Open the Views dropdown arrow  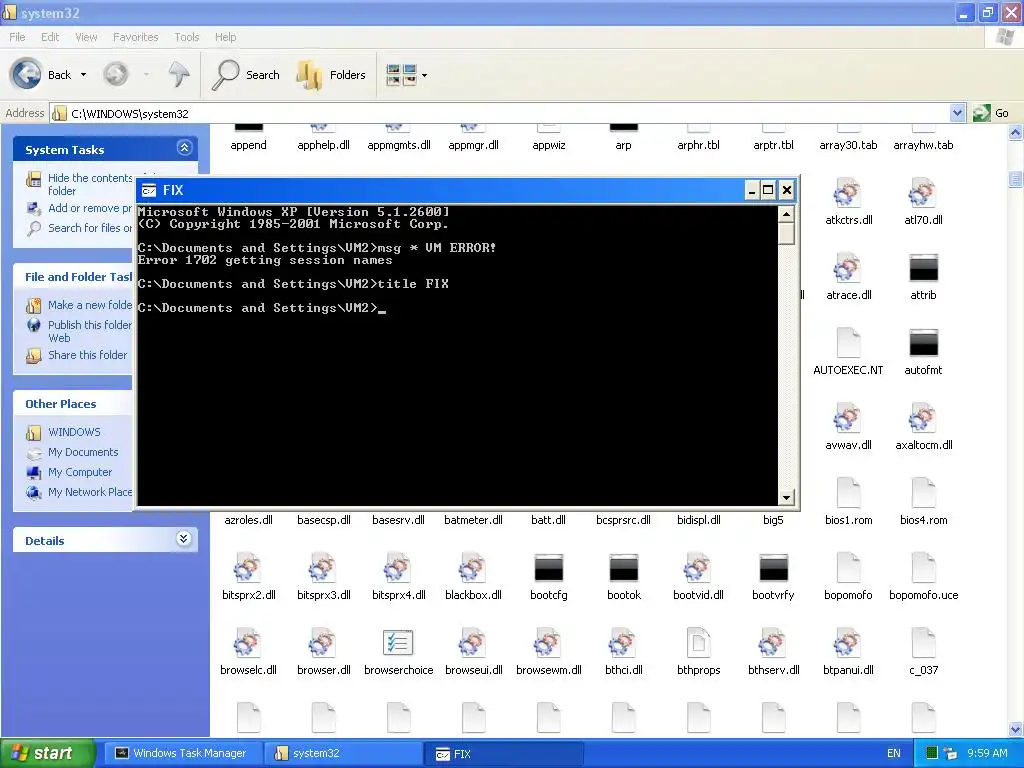[x=424, y=75]
